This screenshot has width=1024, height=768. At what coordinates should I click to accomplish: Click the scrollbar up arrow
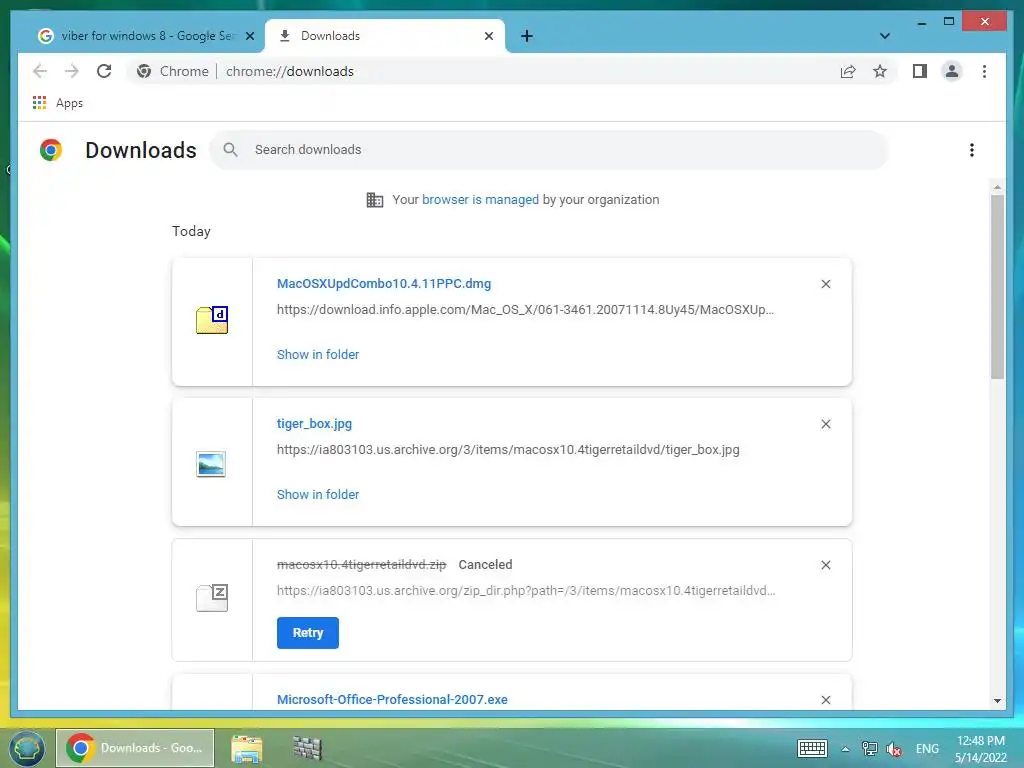[x=997, y=187]
